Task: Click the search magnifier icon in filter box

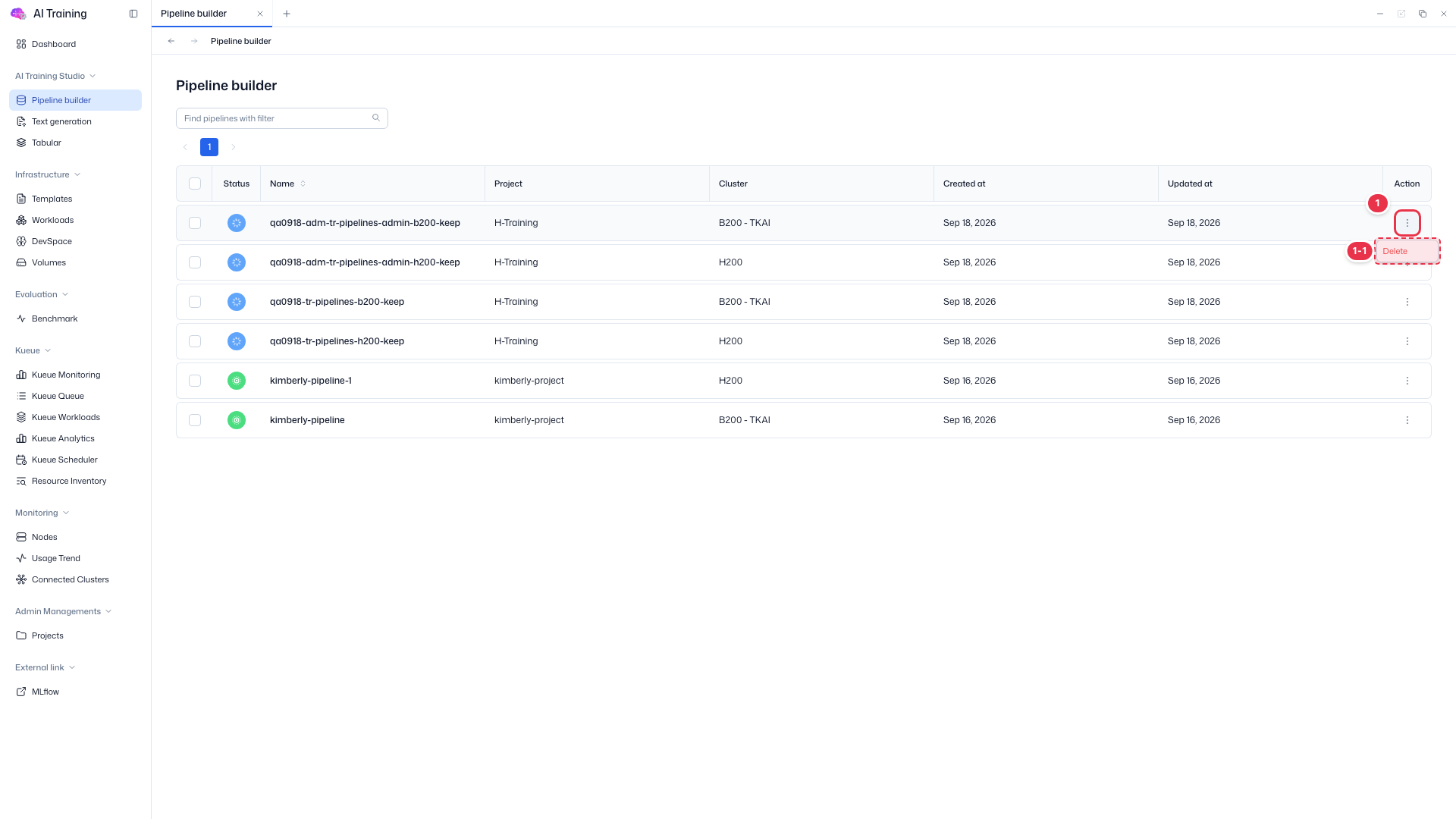Action: (x=376, y=118)
